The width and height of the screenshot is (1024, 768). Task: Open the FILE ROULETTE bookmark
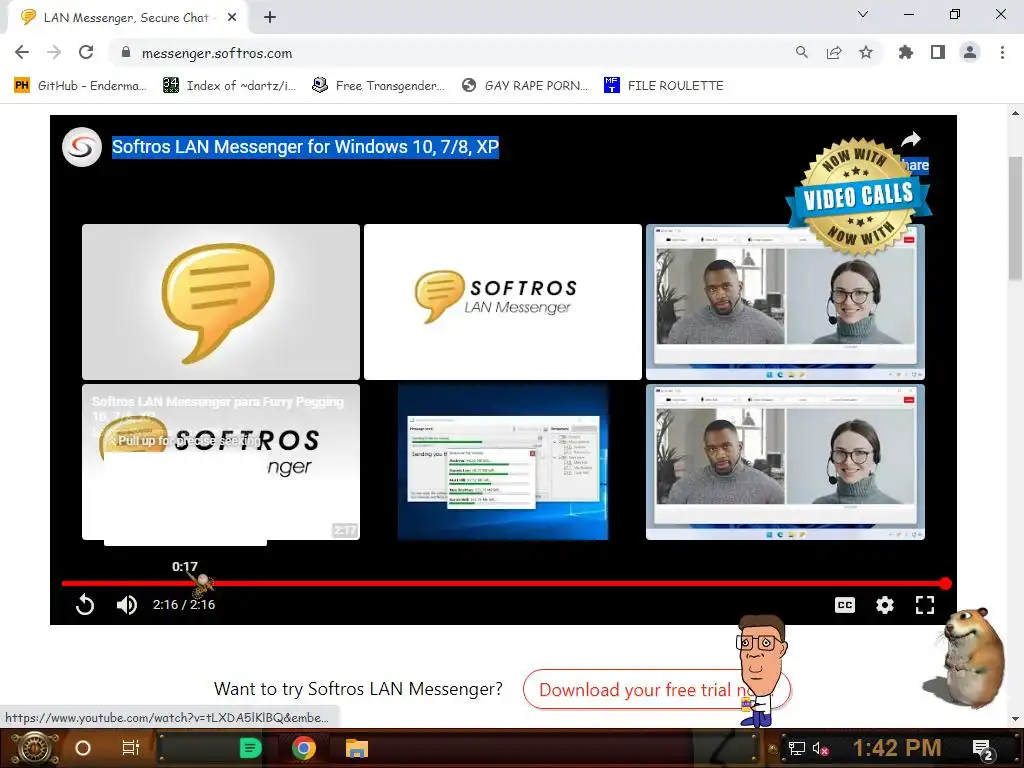pyautogui.click(x=664, y=86)
